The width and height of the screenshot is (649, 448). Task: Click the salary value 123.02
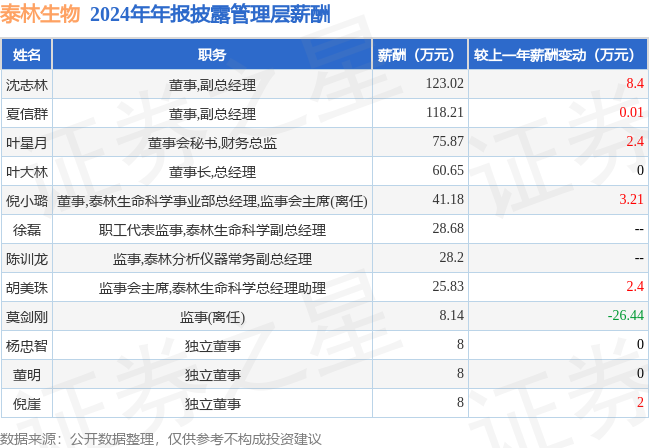point(445,83)
